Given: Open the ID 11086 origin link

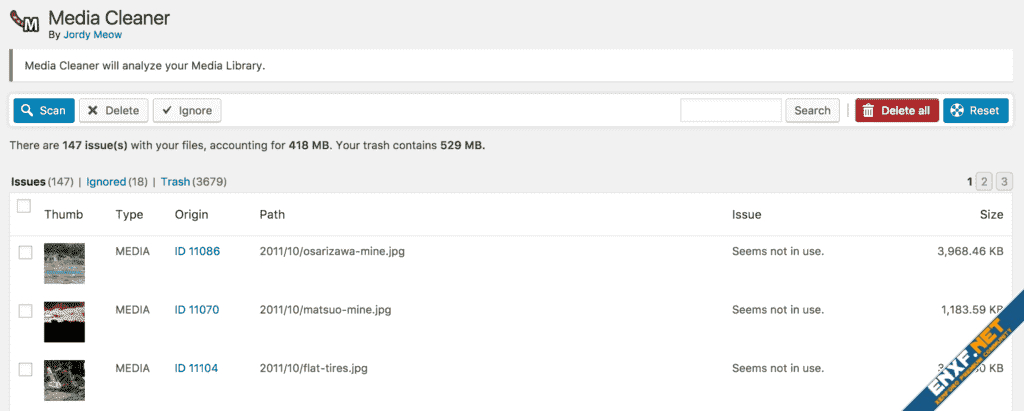Looking at the screenshot, I should tap(197, 252).
